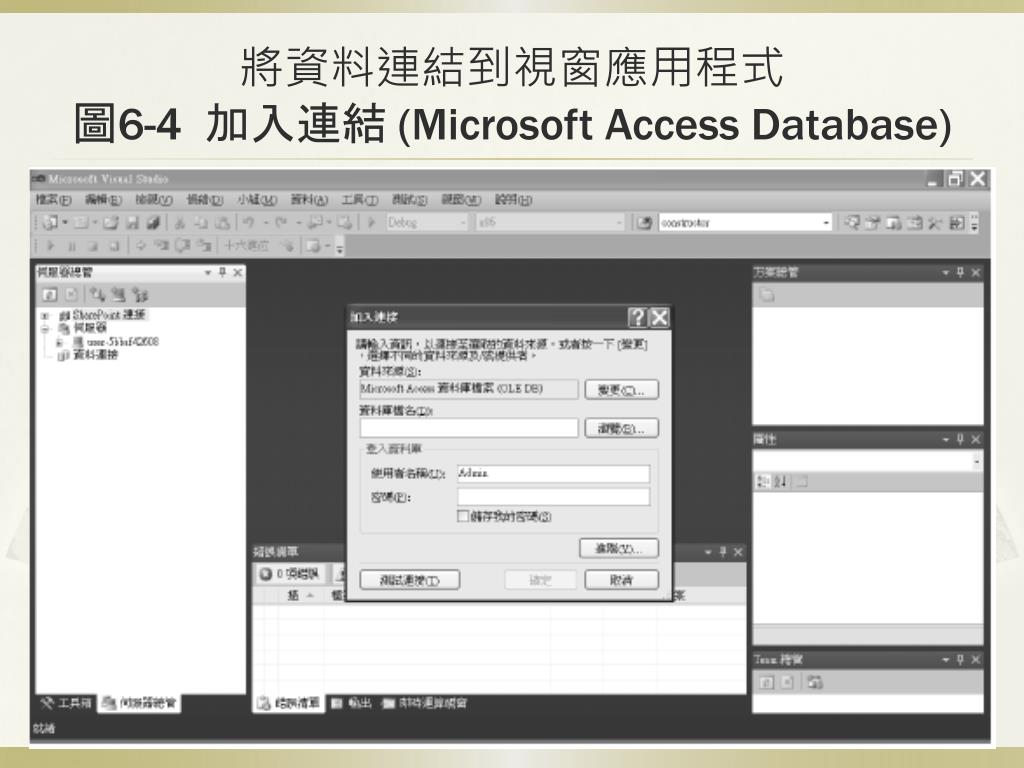Image resolution: width=1024 pixels, height=768 pixels.
Task: Open the x86 platform dropdown
Action: (x=550, y=223)
